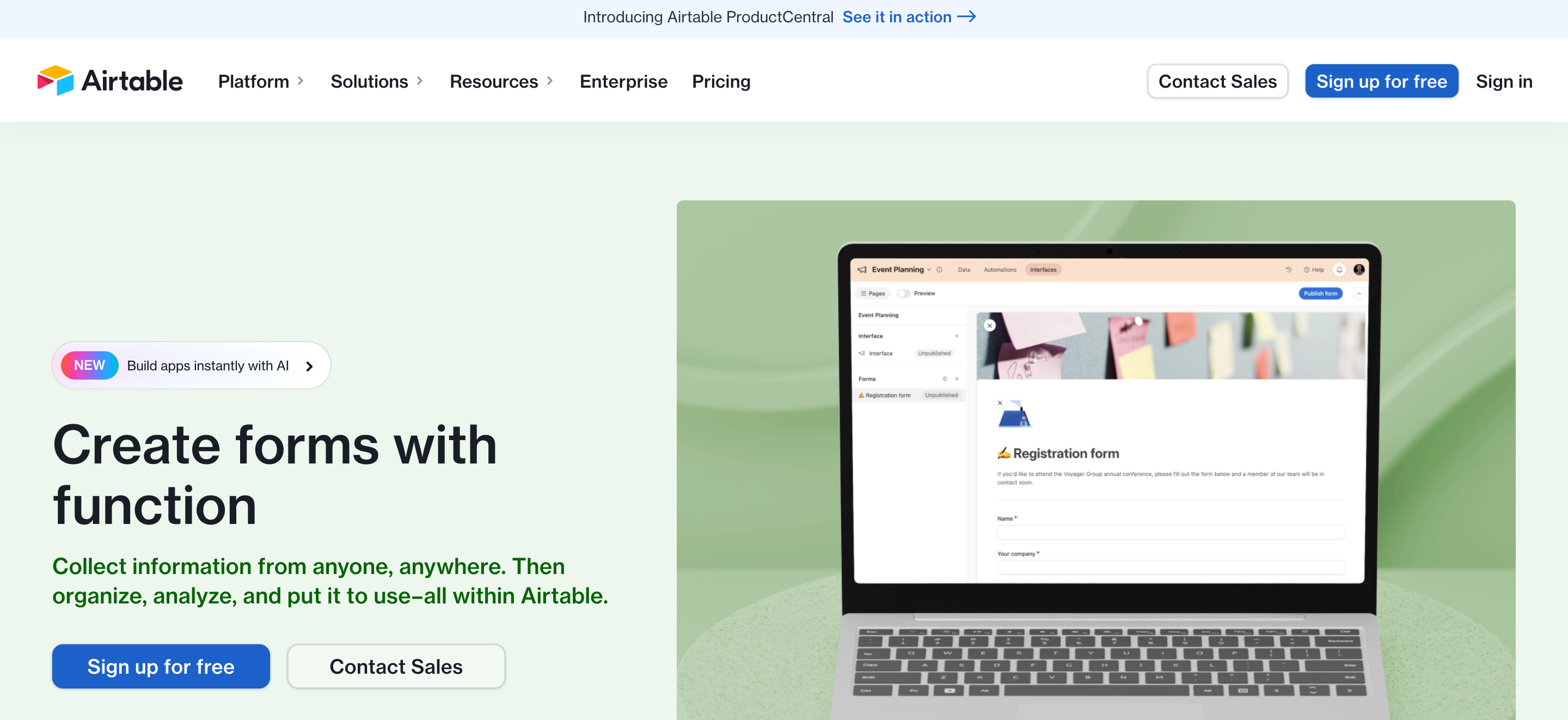This screenshot has height=720, width=1568.
Task: Click the Your company input field
Action: [1171, 567]
